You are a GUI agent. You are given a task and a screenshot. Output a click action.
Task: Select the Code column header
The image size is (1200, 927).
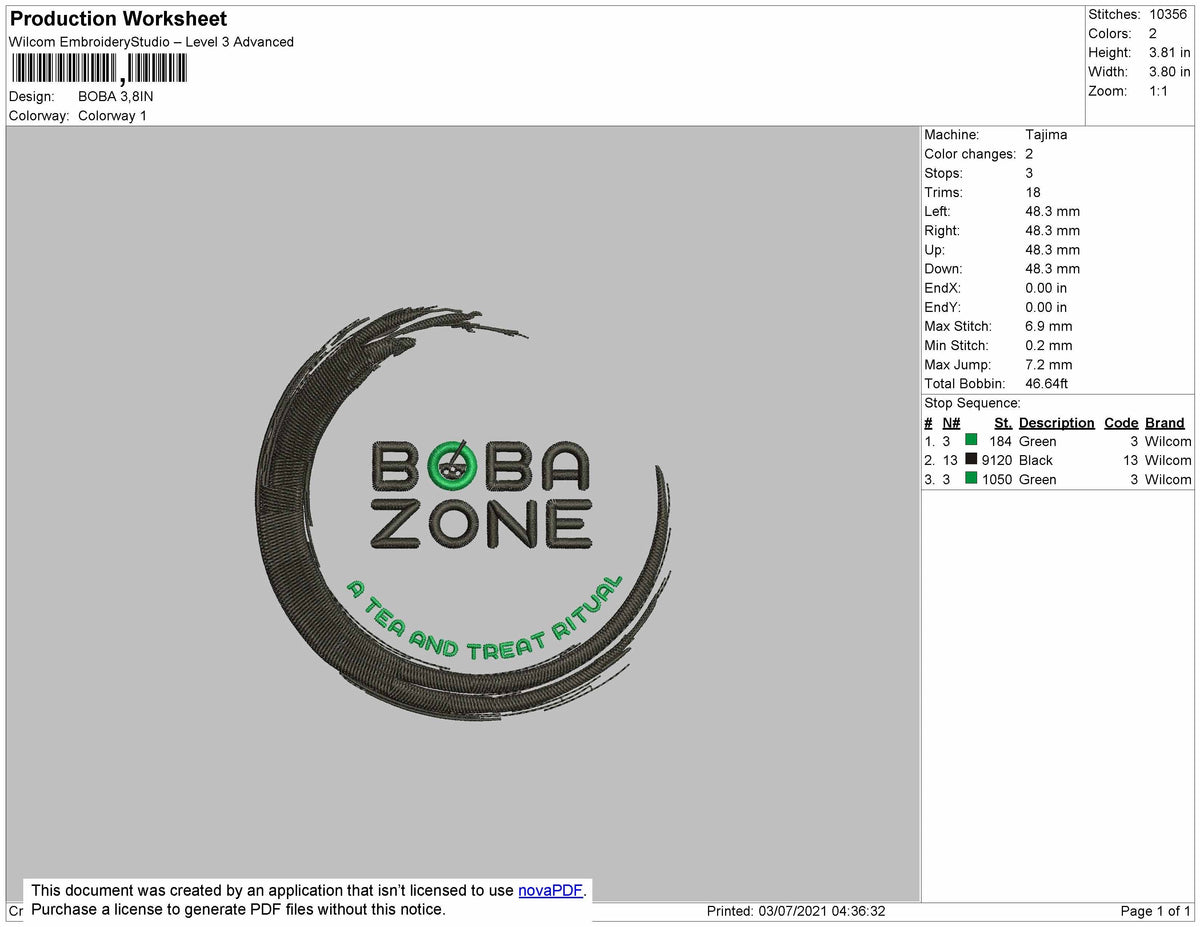(1121, 422)
